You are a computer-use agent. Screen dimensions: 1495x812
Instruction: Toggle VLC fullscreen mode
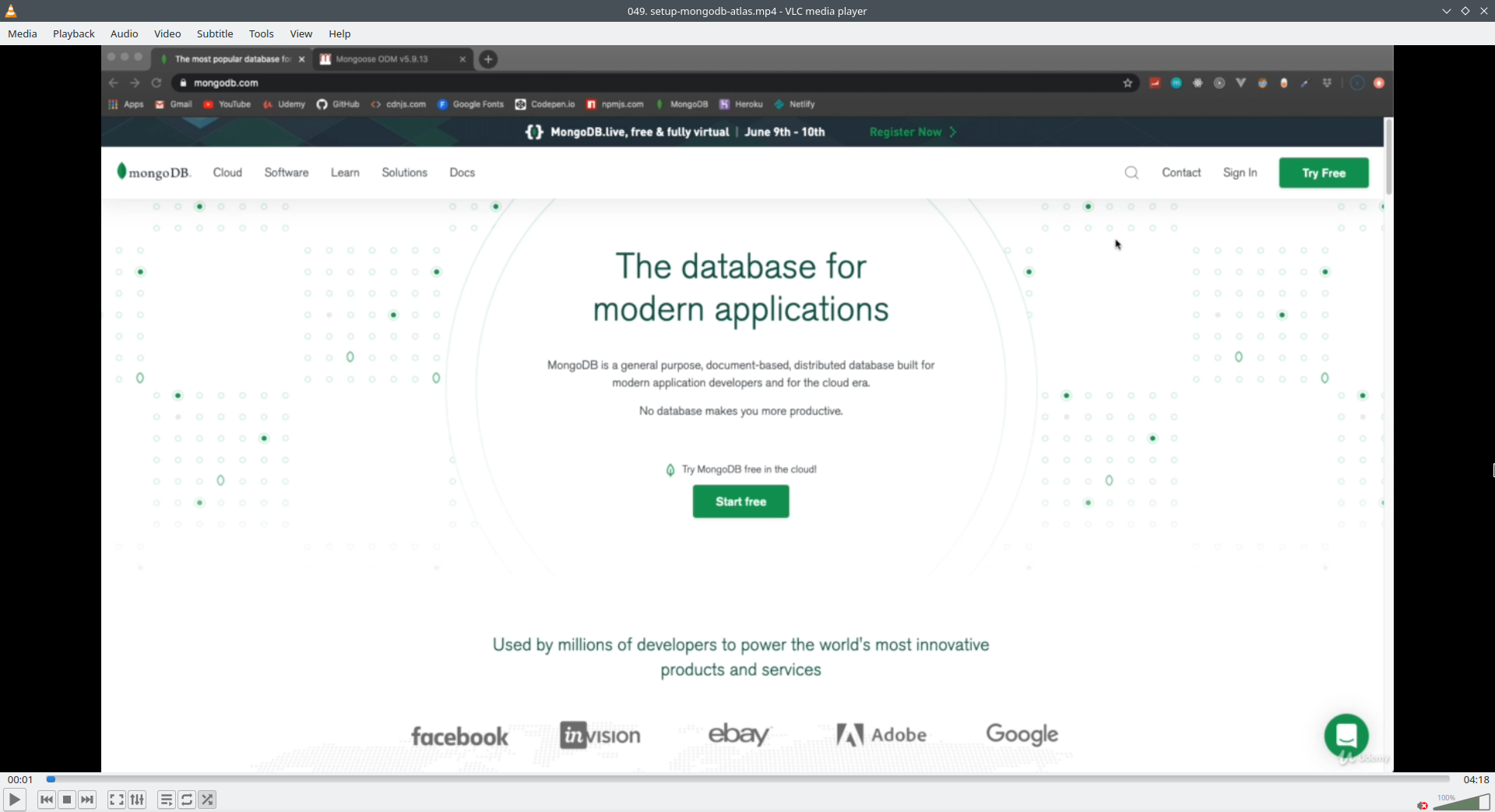click(116, 800)
